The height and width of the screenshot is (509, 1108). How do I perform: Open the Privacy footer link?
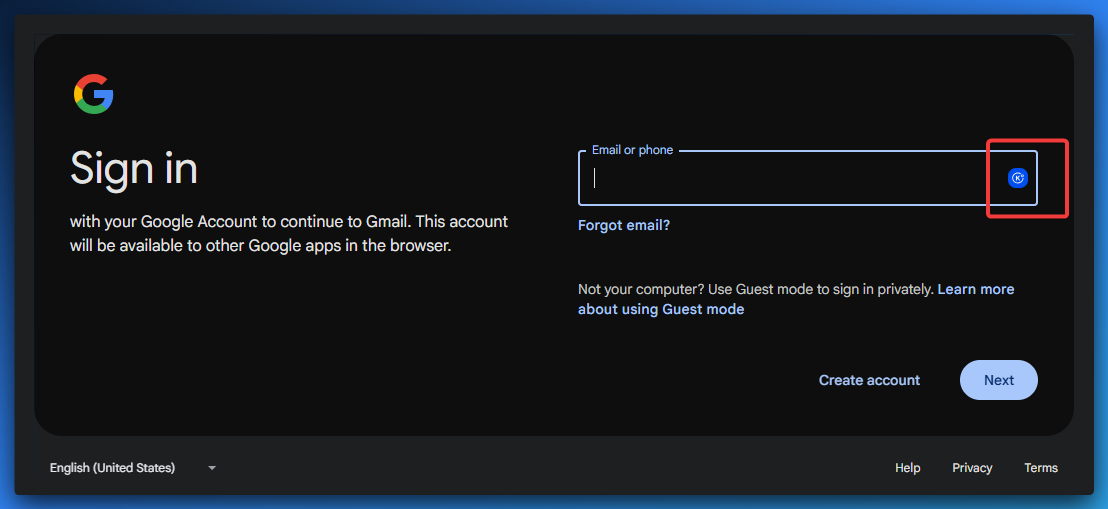pyautogui.click(x=972, y=467)
